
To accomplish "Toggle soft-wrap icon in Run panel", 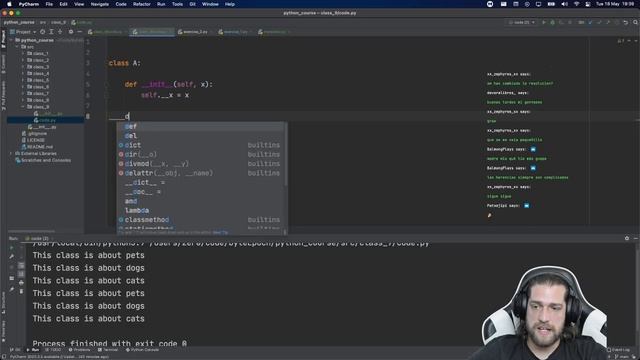I will [x=21, y=265].
